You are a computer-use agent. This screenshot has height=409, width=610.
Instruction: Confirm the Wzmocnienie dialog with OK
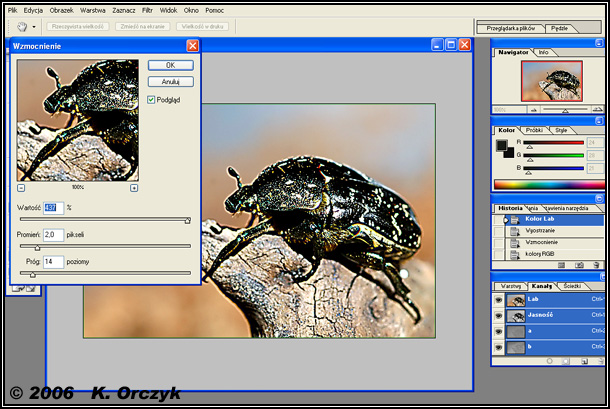pyautogui.click(x=170, y=65)
